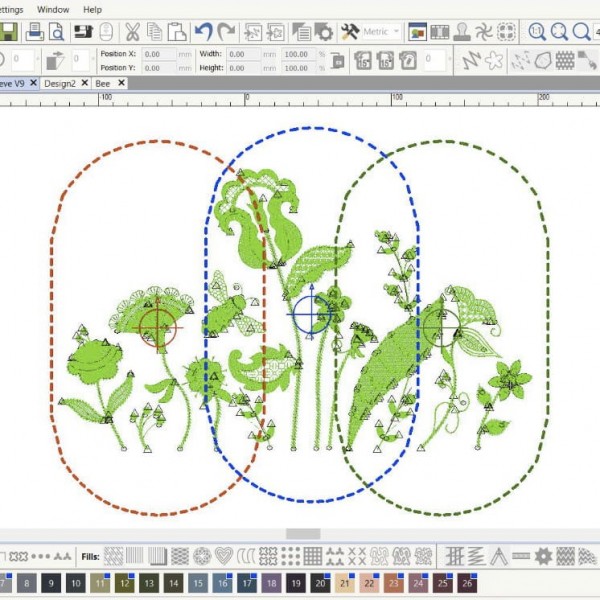
Task: Open the Help menu
Action: point(92,9)
